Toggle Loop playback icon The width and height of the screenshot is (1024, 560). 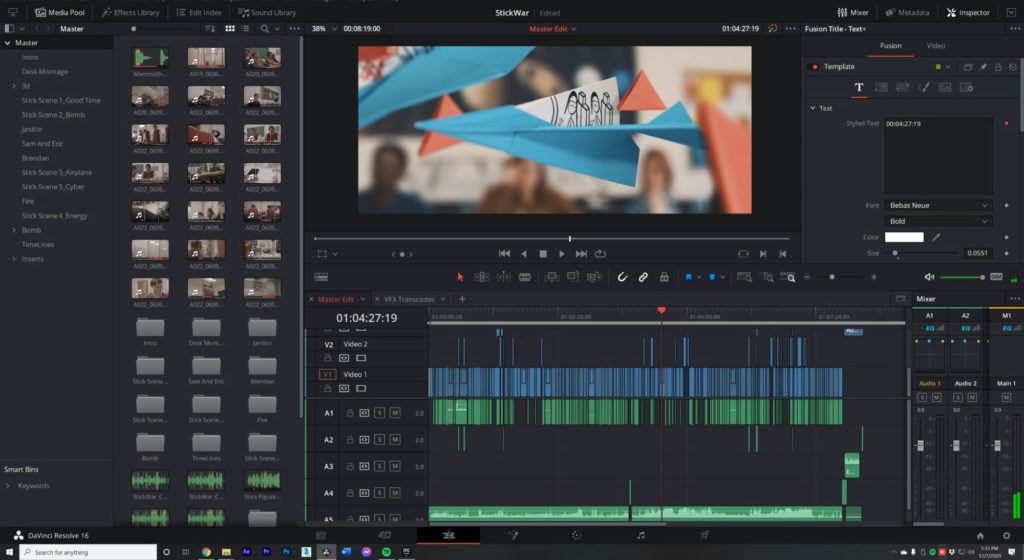600,254
